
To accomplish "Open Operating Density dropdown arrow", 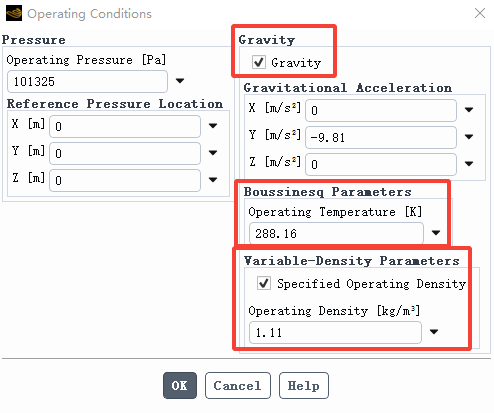I will point(434,332).
